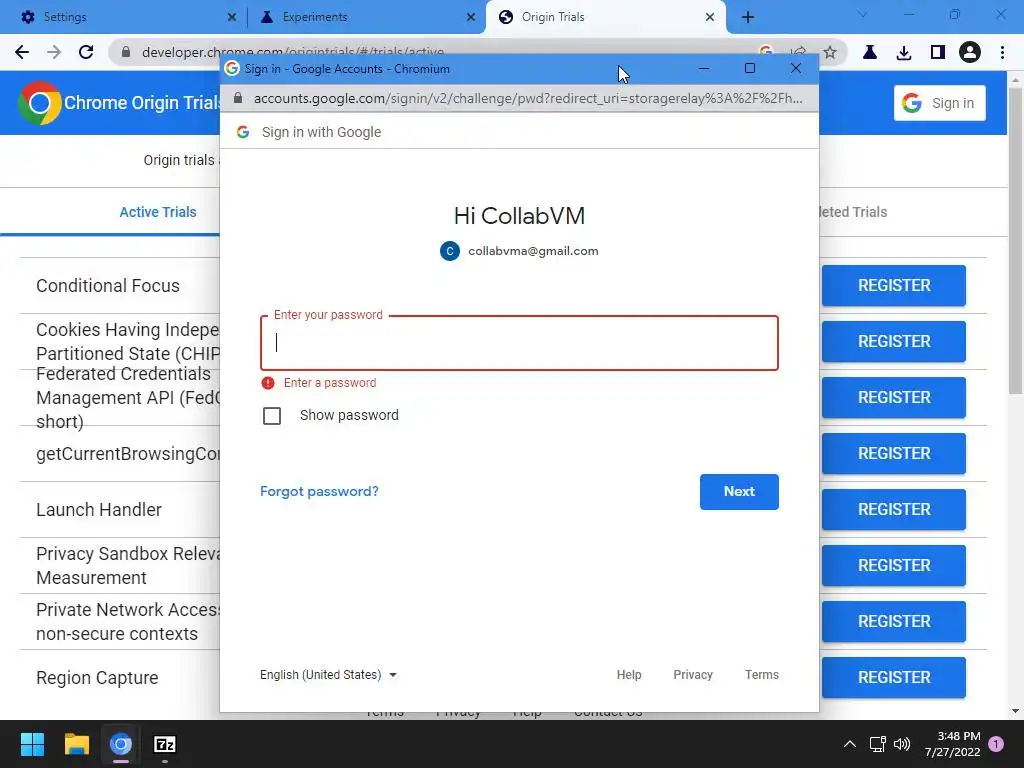Go forward in main browser window
Image resolution: width=1024 pixels, height=768 pixels.
[54, 52]
